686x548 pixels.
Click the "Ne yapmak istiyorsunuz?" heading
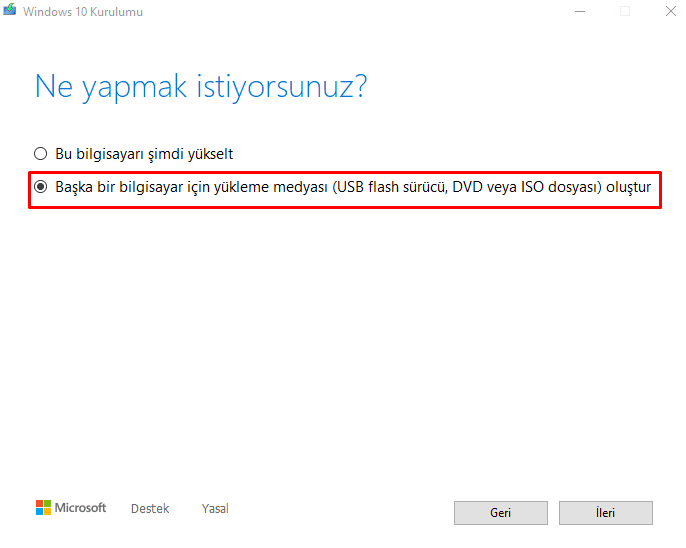[x=200, y=87]
